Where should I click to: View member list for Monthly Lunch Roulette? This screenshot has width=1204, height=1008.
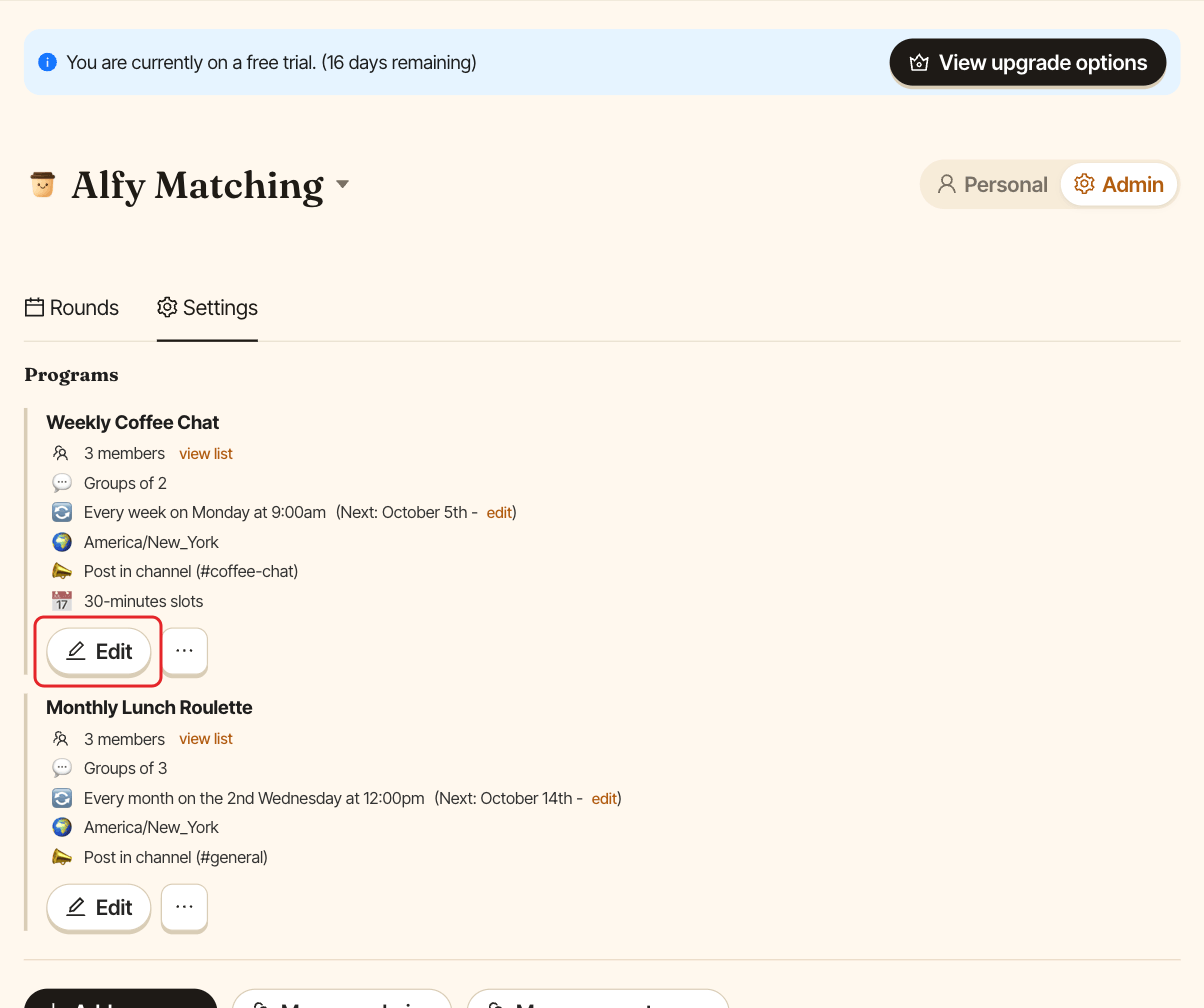pyautogui.click(x=206, y=739)
